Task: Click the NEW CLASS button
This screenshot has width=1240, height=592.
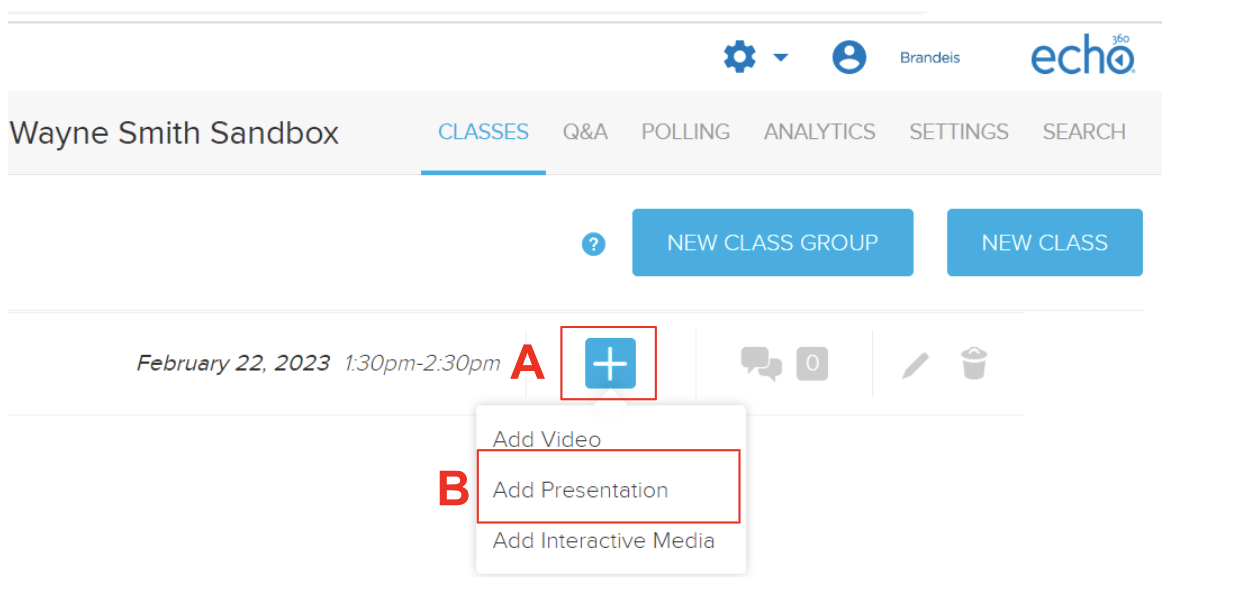Action: click(1045, 242)
